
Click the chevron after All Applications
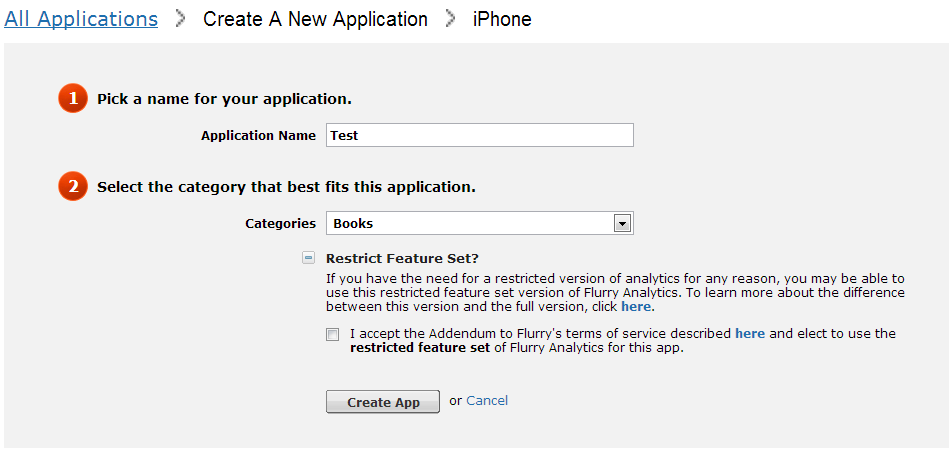coord(180,19)
